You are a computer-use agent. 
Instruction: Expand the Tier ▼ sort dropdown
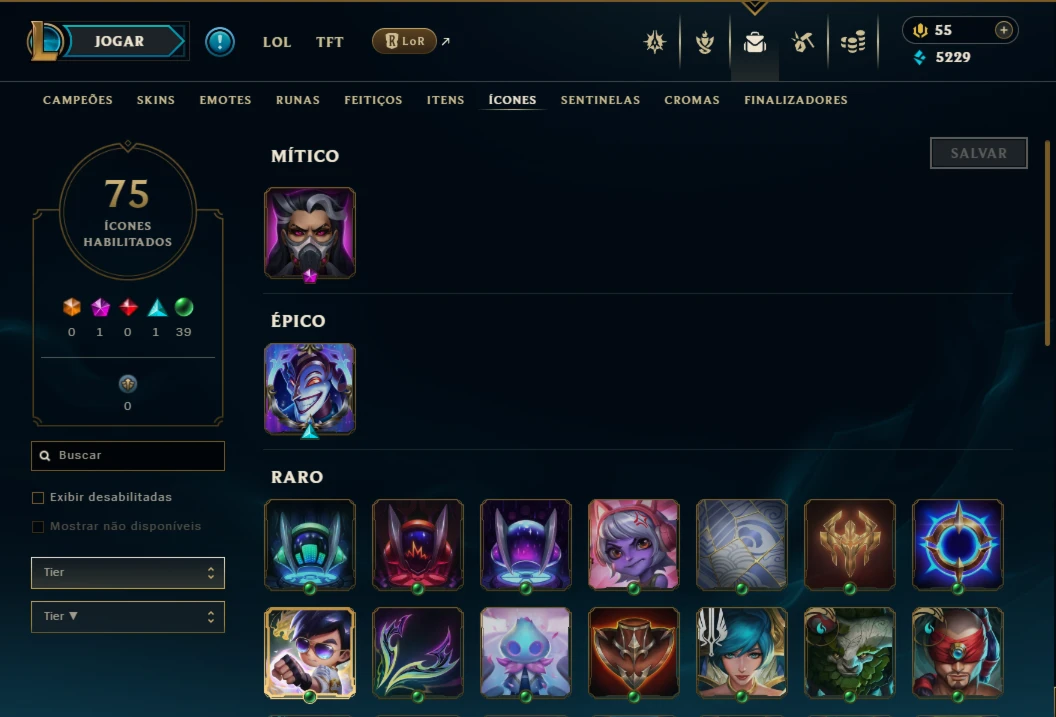coord(128,617)
